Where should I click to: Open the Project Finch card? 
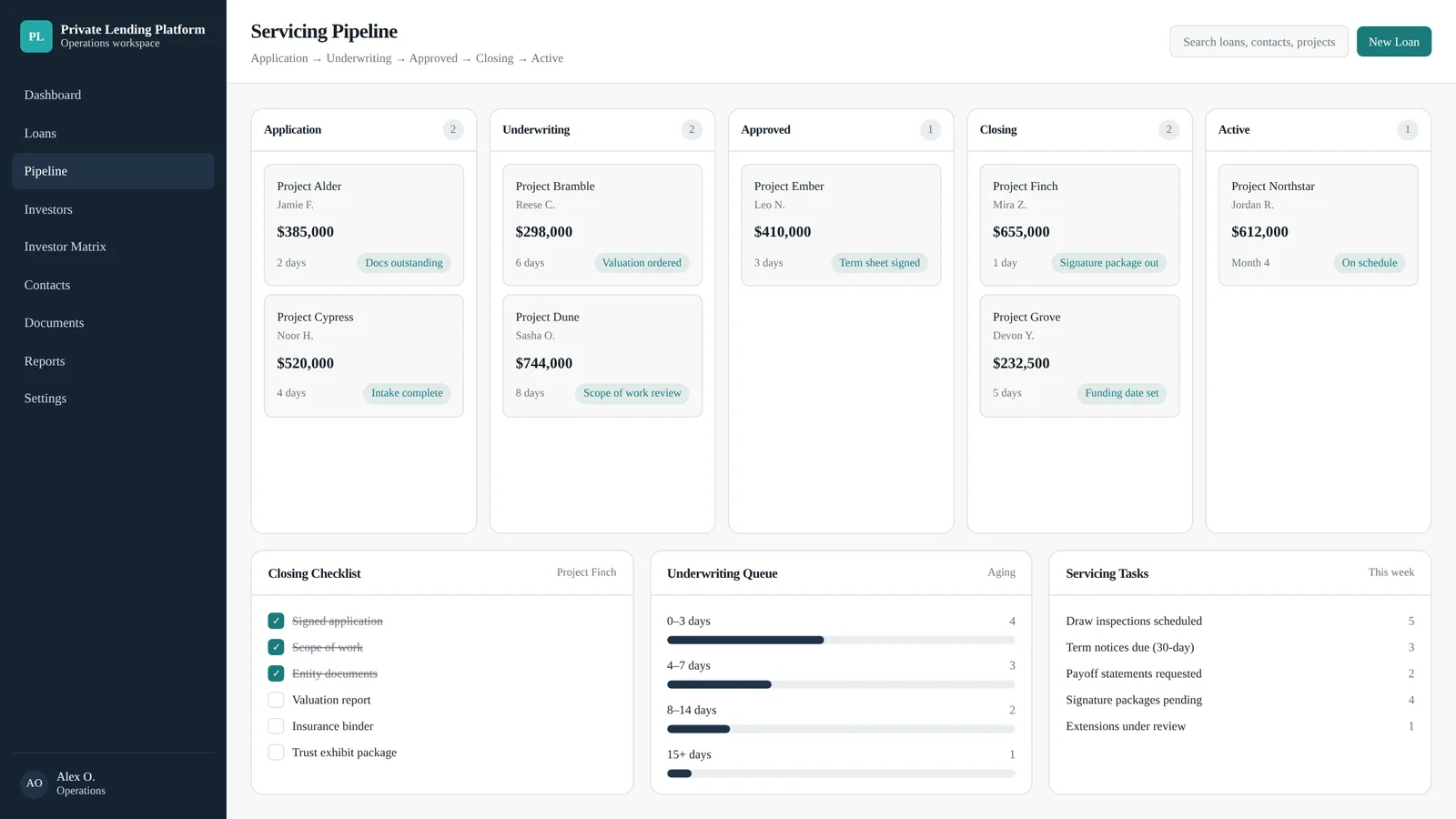[x=1079, y=225]
